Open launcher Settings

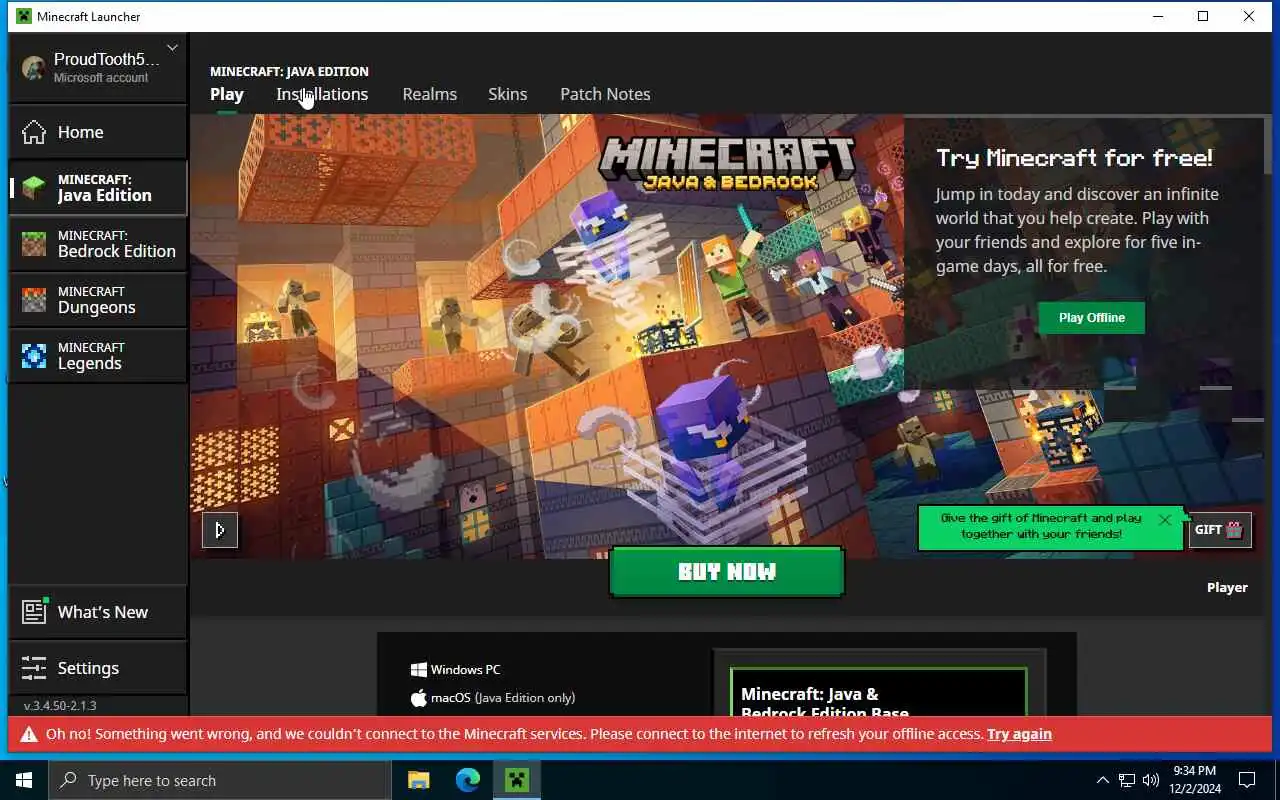[x=98, y=668]
